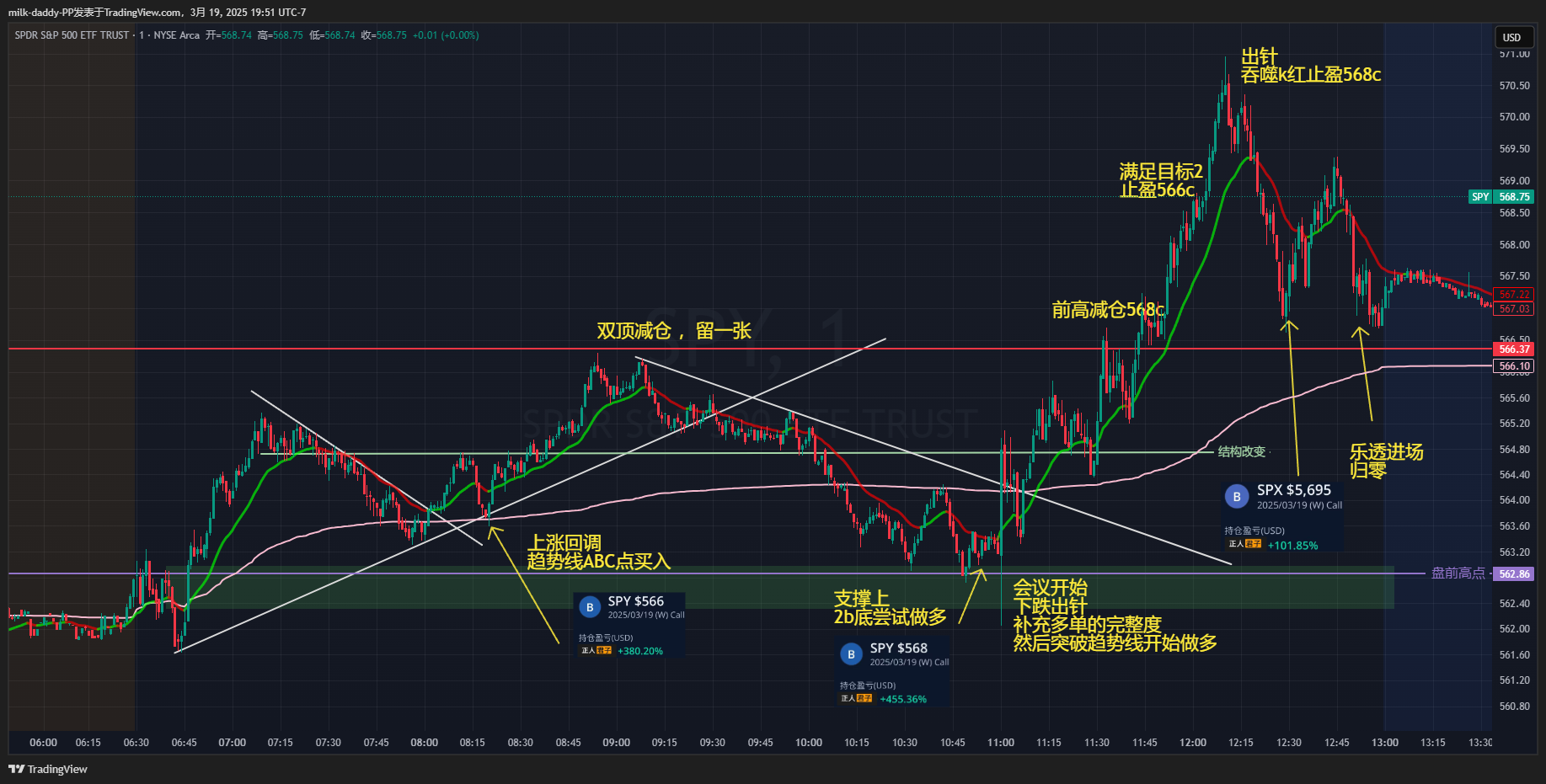
Task: Click the TradingView logo in bottom-left corner
Action: 48,769
